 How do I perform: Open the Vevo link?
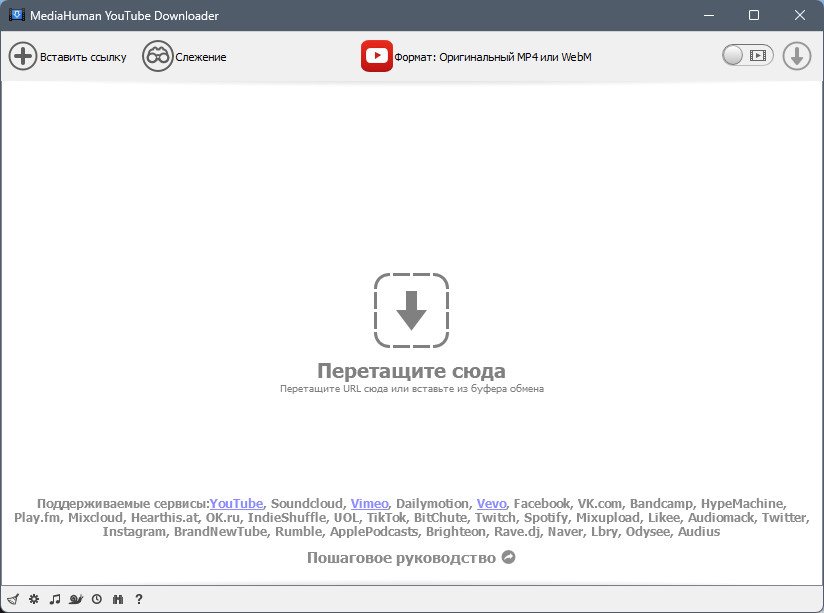pyautogui.click(x=491, y=504)
